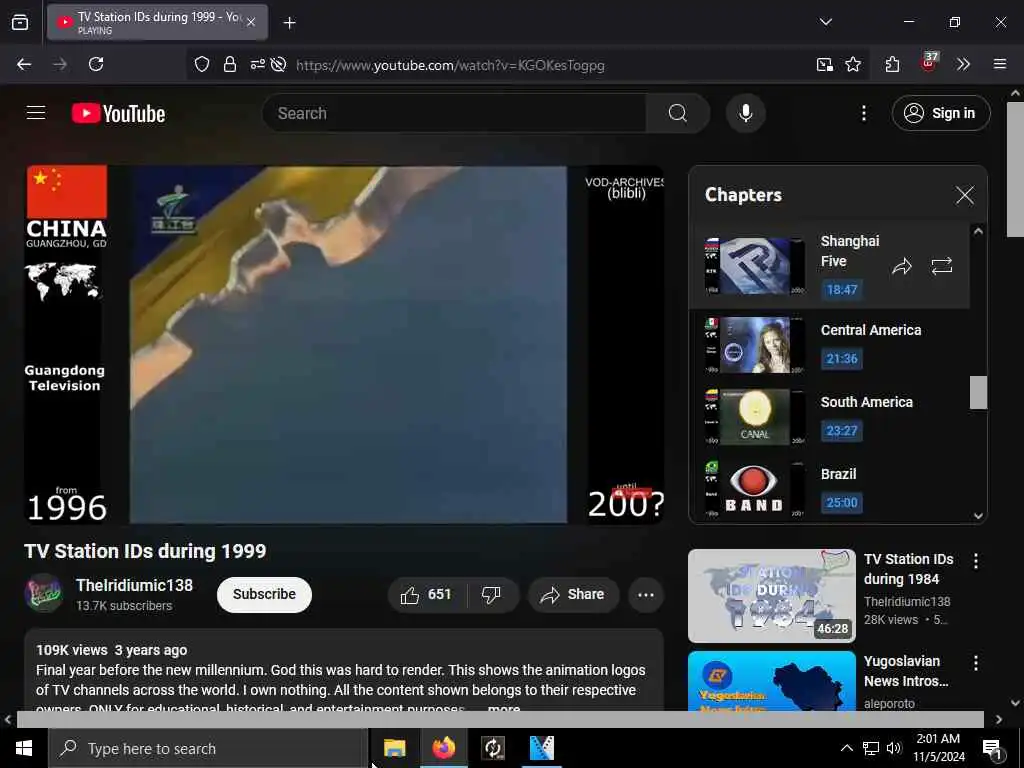
Task: Open the Firefox extensions puzzle icon
Action: coord(892,64)
